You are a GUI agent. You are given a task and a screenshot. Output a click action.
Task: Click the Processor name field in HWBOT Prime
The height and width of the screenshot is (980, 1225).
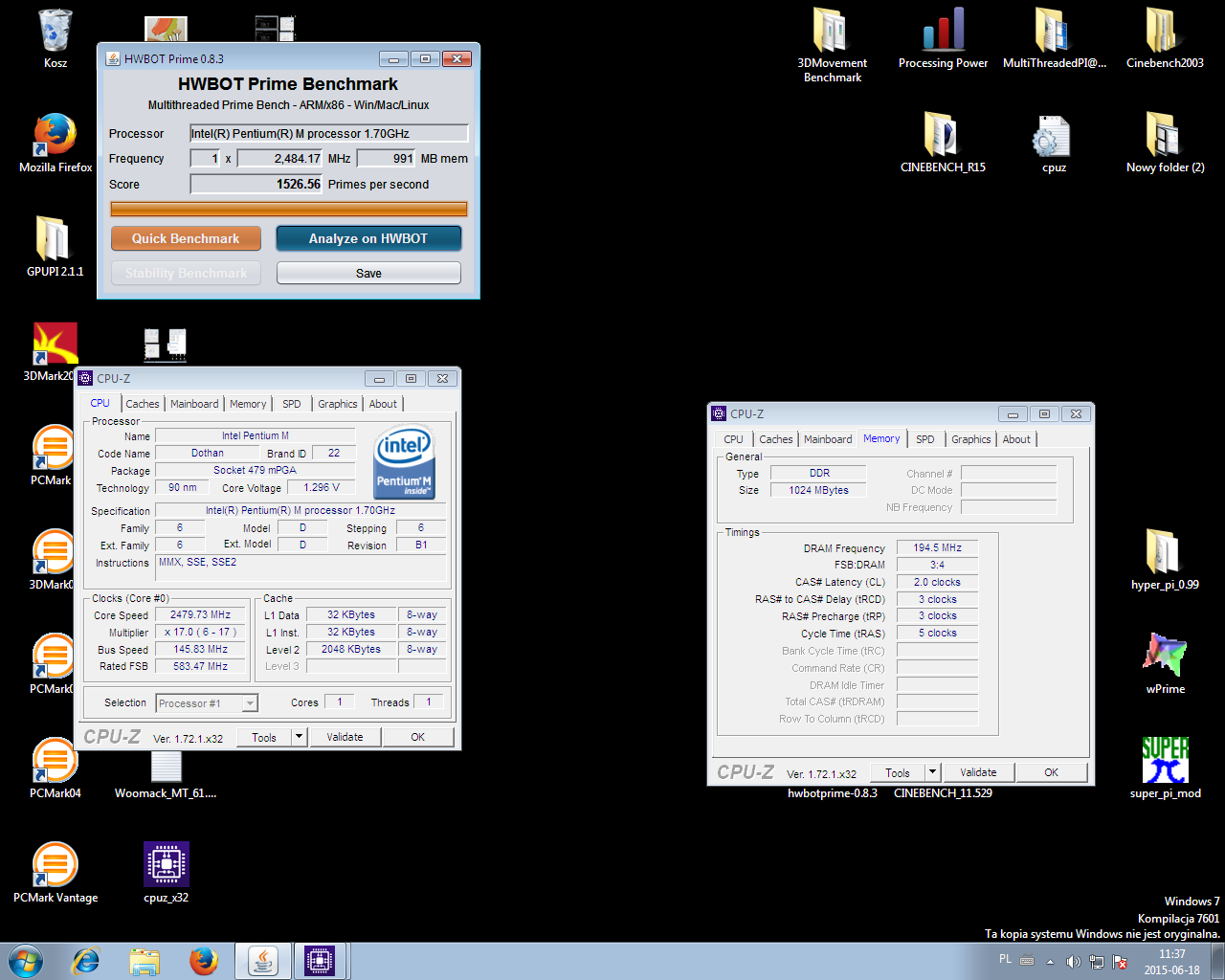[x=329, y=133]
